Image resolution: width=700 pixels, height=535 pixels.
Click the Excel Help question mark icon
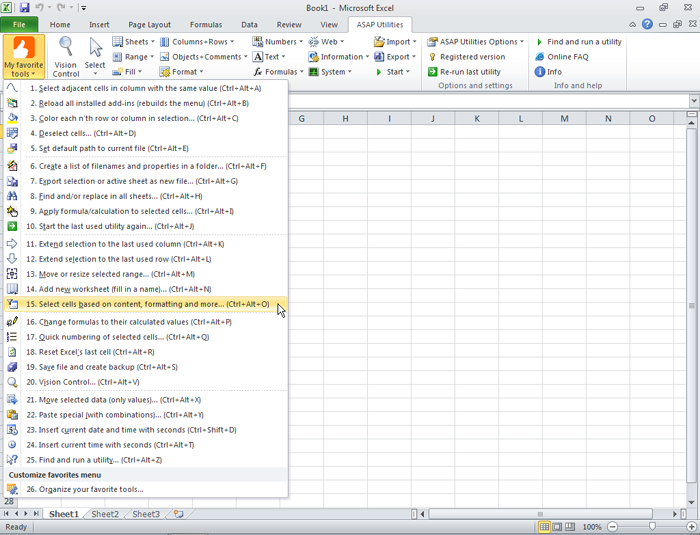tap(647, 24)
